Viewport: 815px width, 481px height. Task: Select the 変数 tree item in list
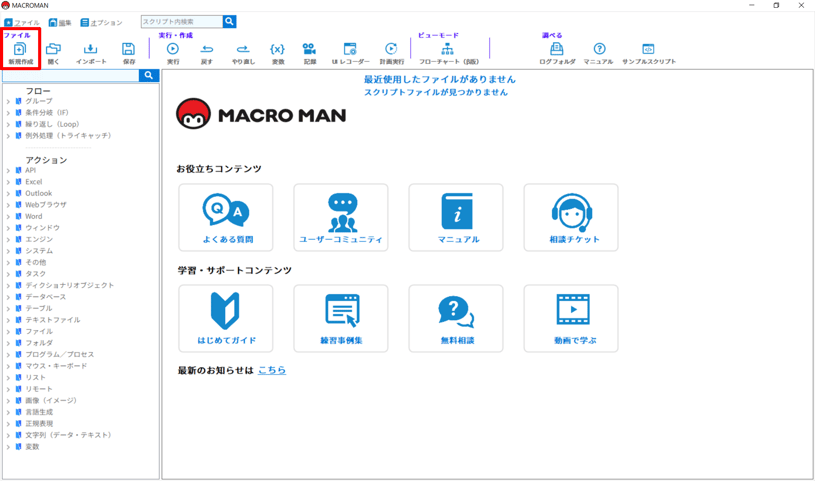32,446
